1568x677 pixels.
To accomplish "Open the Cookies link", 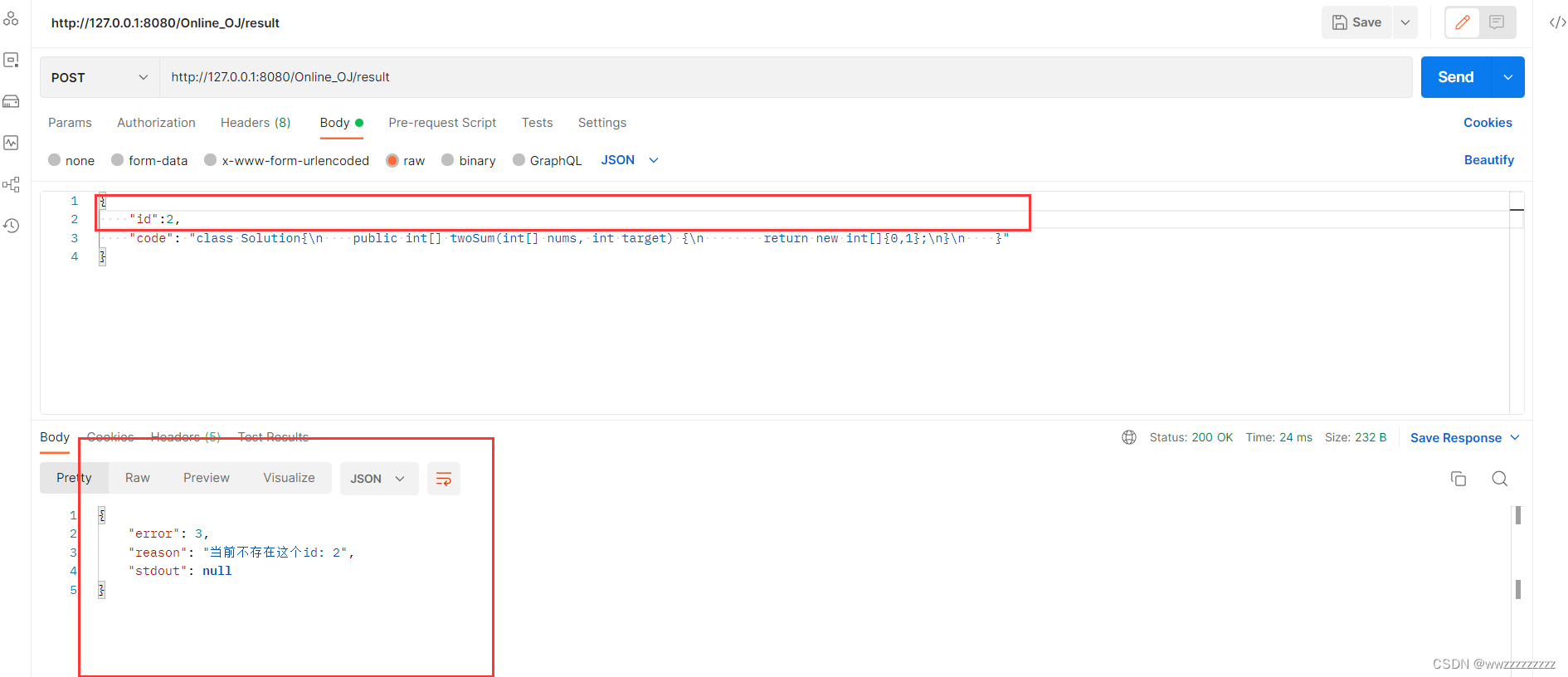I will pyautogui.click(x=1488, y=123).
